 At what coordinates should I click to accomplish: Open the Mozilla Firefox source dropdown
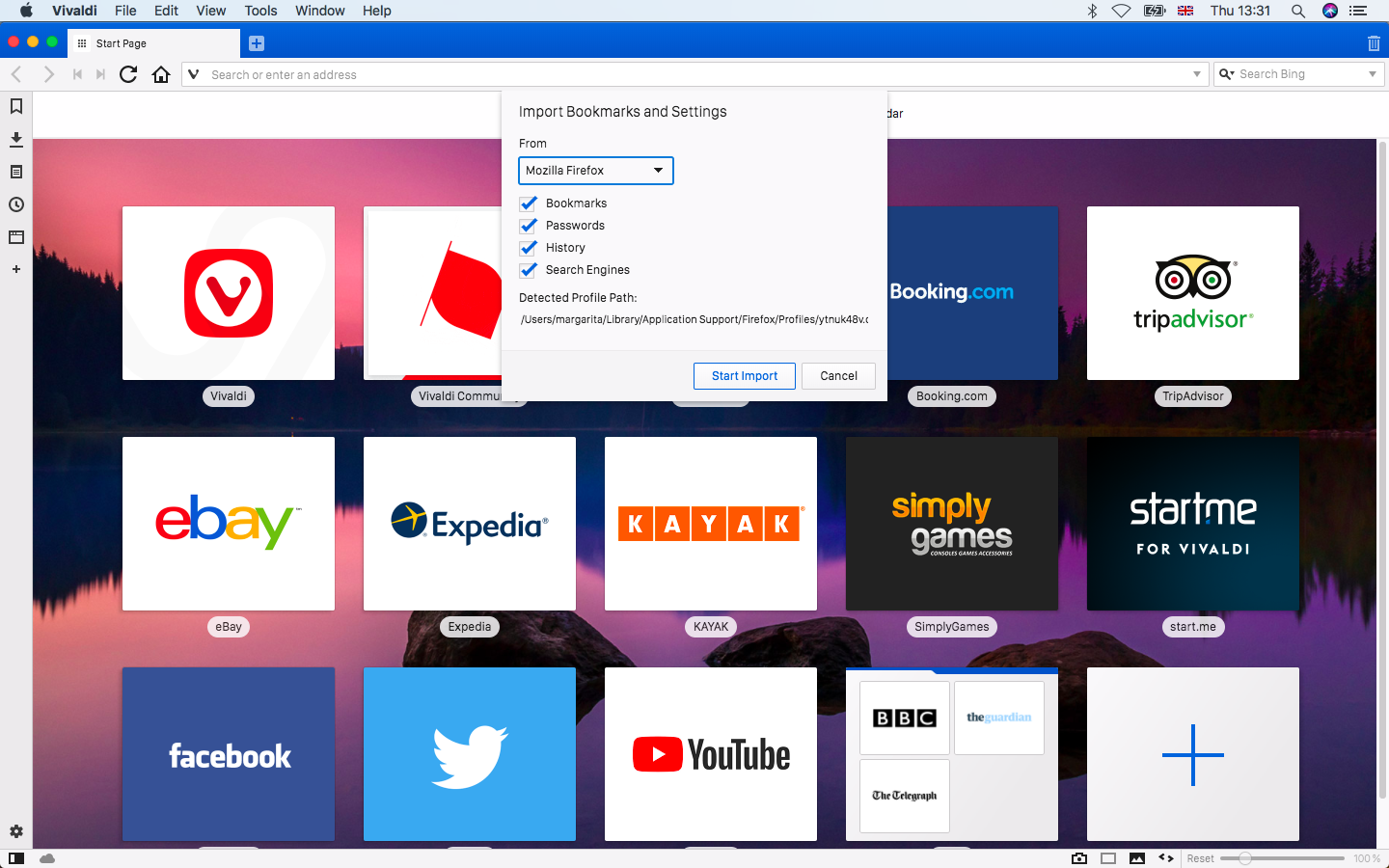click(596, 171)
